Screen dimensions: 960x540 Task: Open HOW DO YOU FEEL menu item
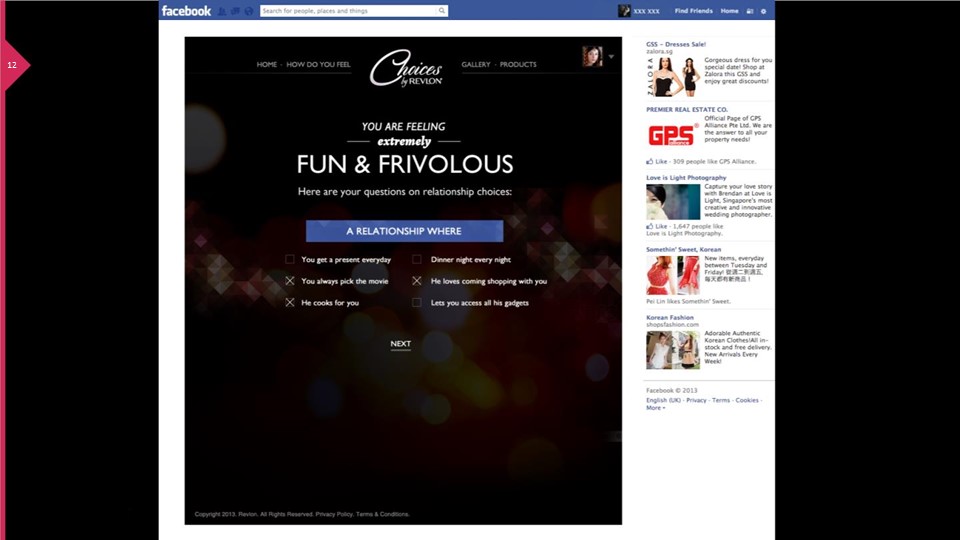[318, 64]
